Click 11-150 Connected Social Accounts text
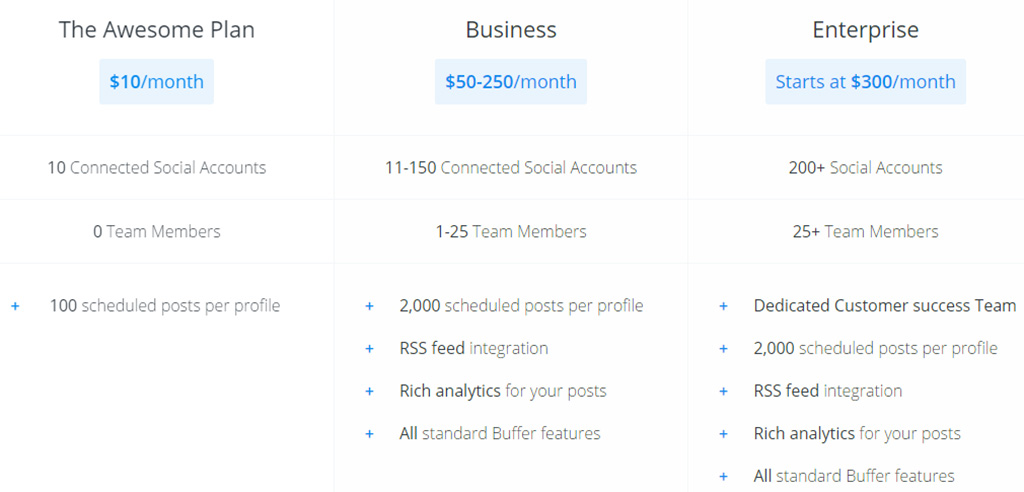The image size is (1024, 492). (510, 168)
